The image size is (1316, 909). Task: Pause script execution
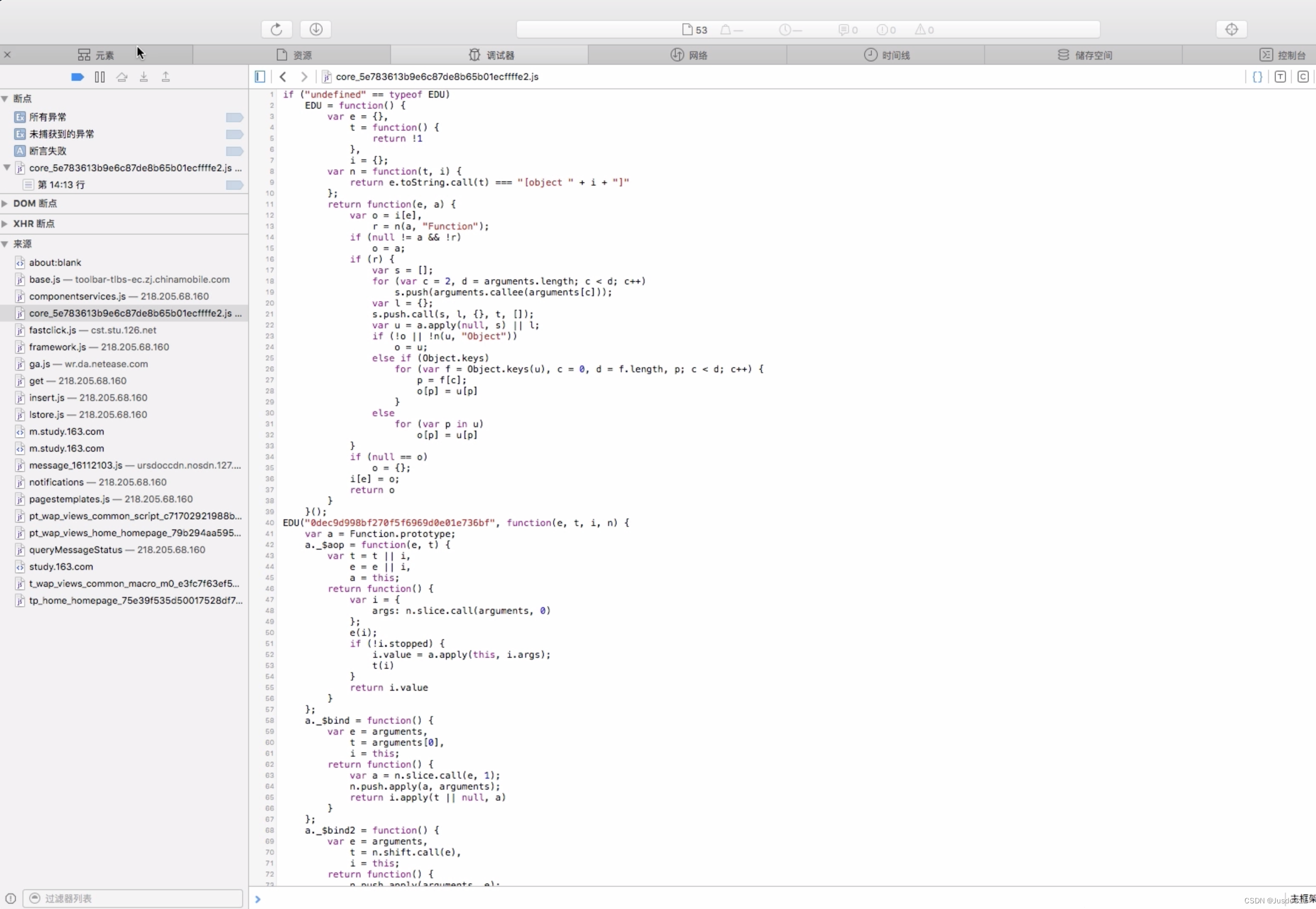pyautogui.click(x=100, y=77)
